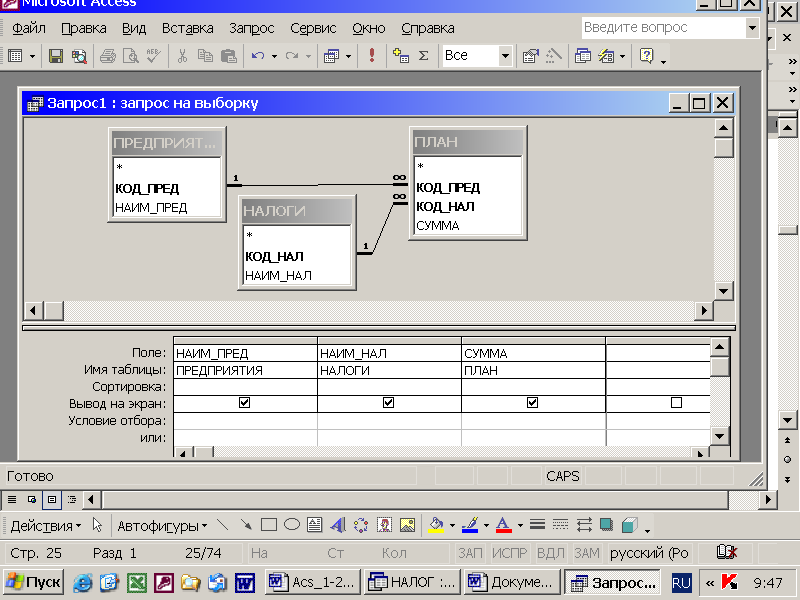
Task: Select the Oval drawing tool
Action: (292, 525)
